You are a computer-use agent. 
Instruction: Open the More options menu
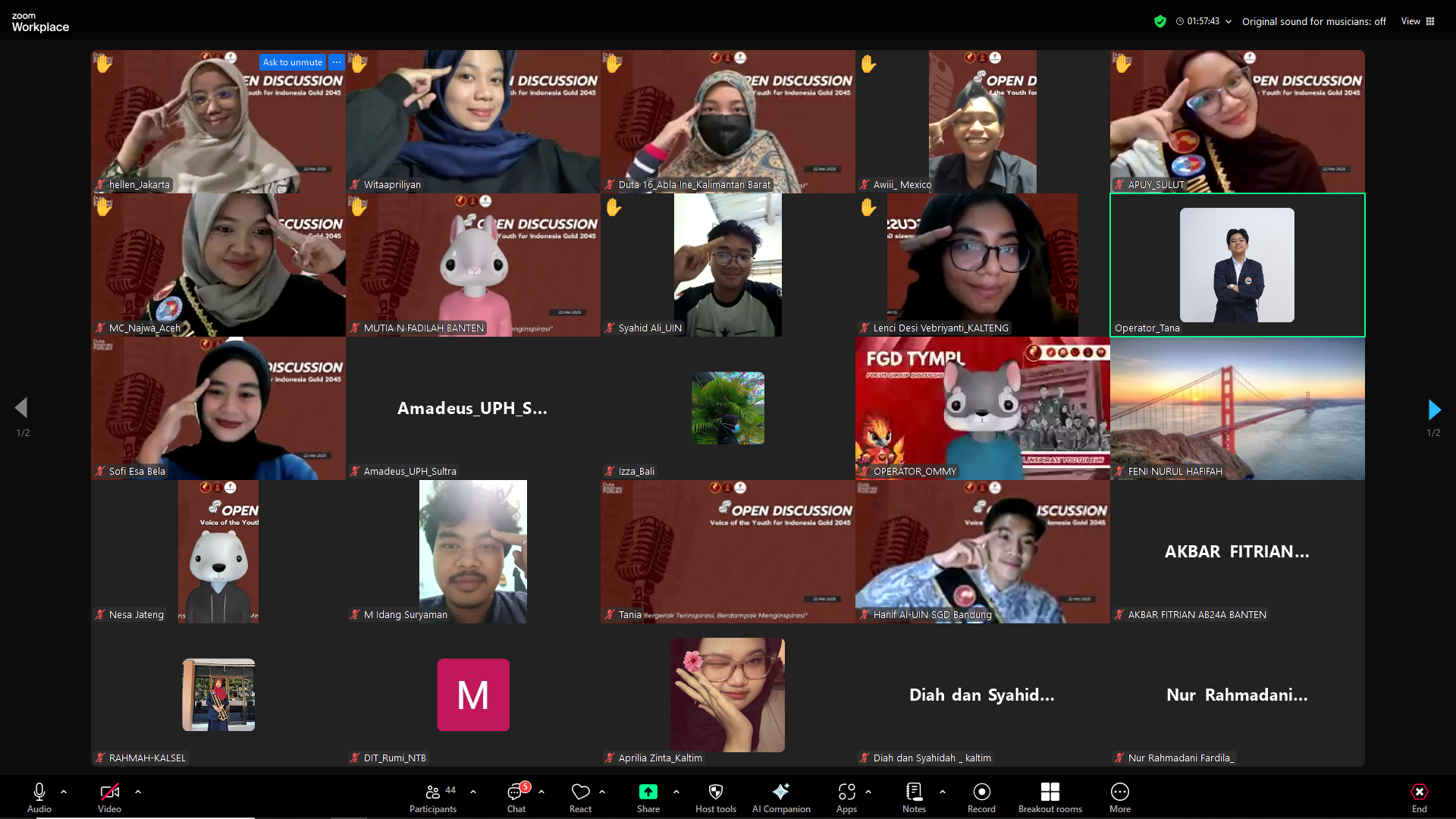(x=1119, y=792)
